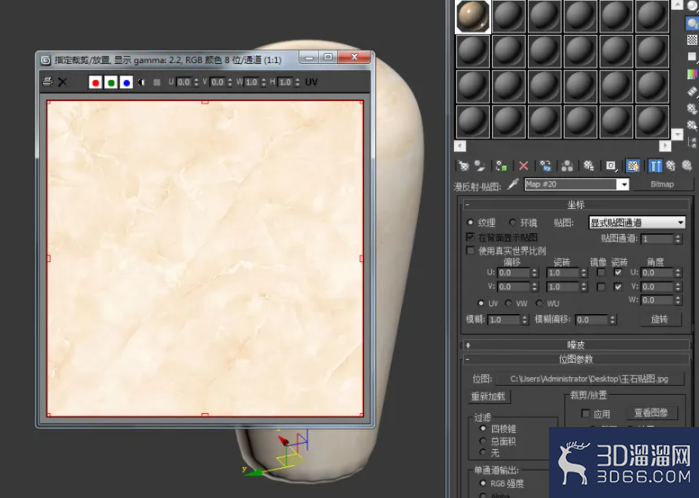Toggle 在背面显示贴图 checkbox
This screenshot has height=498, width=699.
[x=470, y=237]
